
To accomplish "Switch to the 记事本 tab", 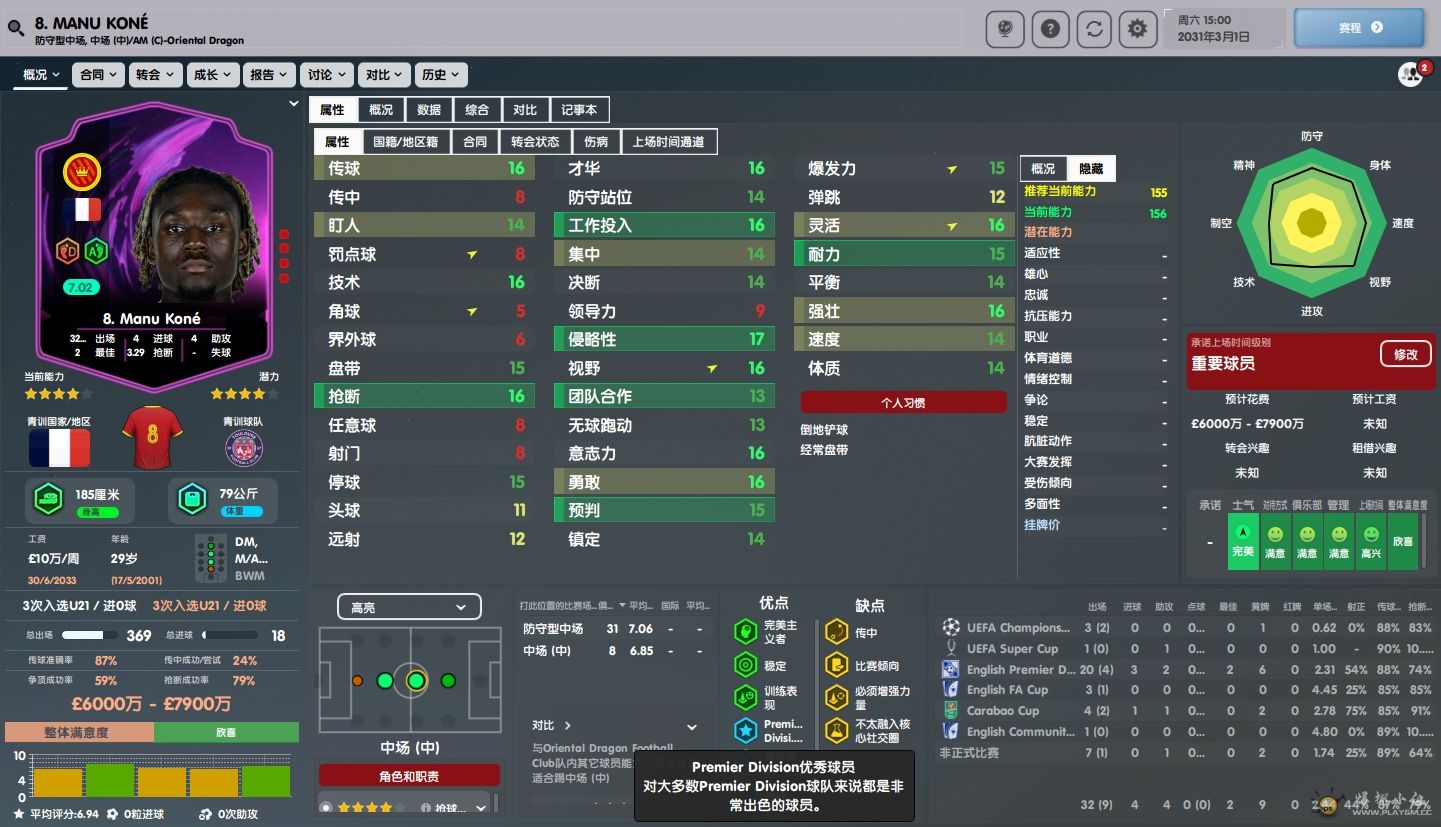I will click(x=579, y=110).
